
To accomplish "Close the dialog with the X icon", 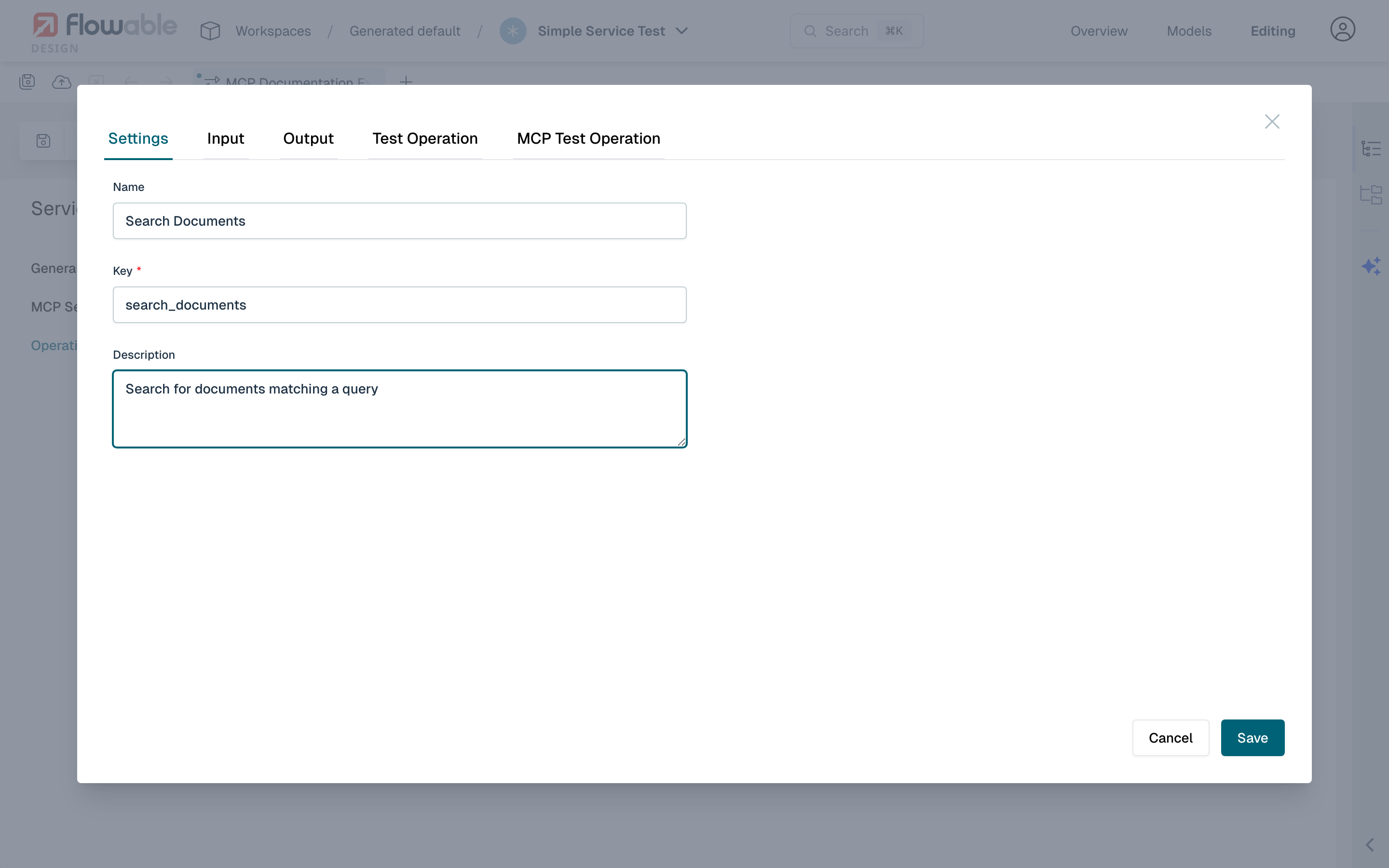I will click(1272, 121).
